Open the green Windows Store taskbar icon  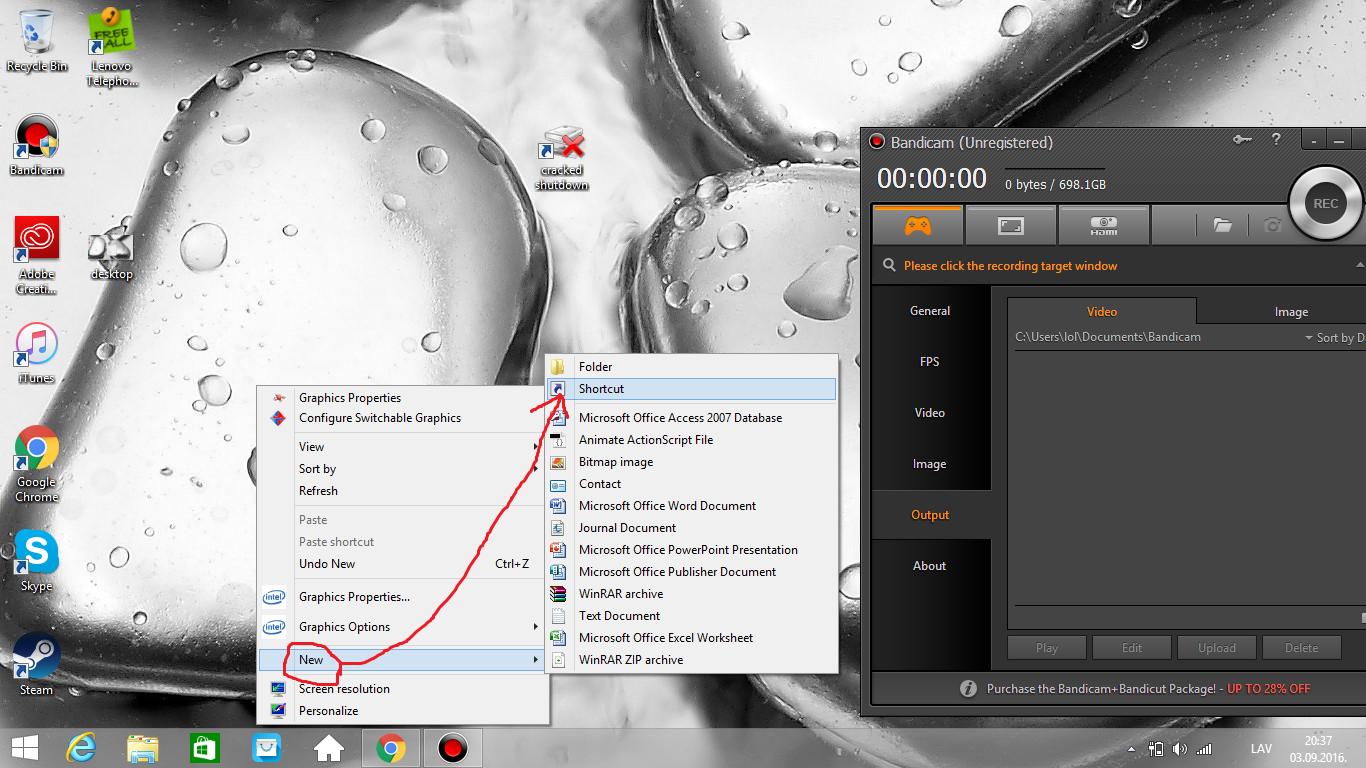coord(205,747)
